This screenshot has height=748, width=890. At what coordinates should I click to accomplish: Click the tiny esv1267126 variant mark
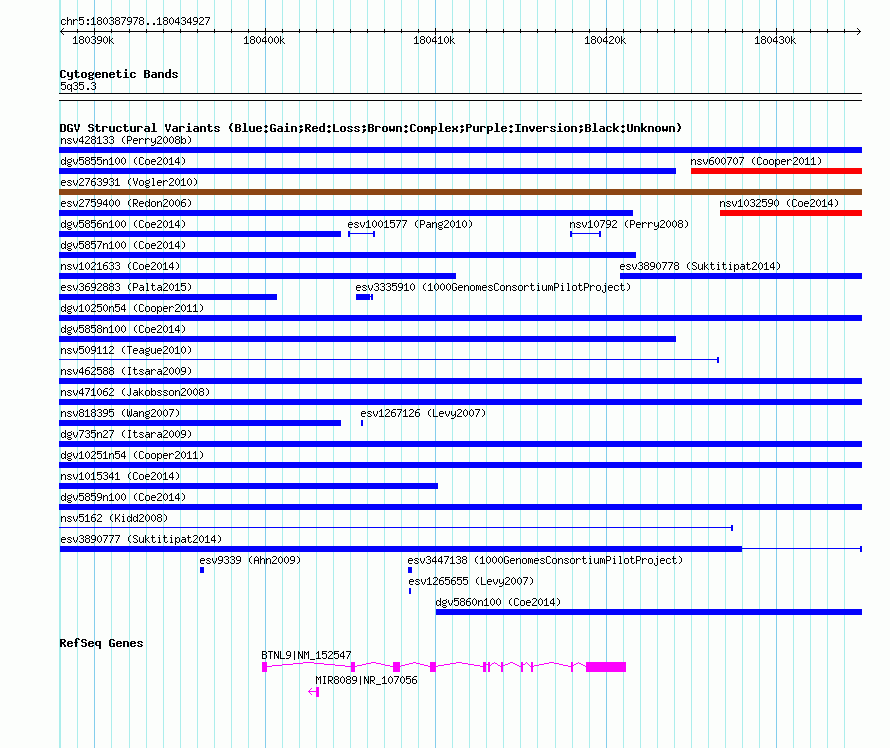362,423
